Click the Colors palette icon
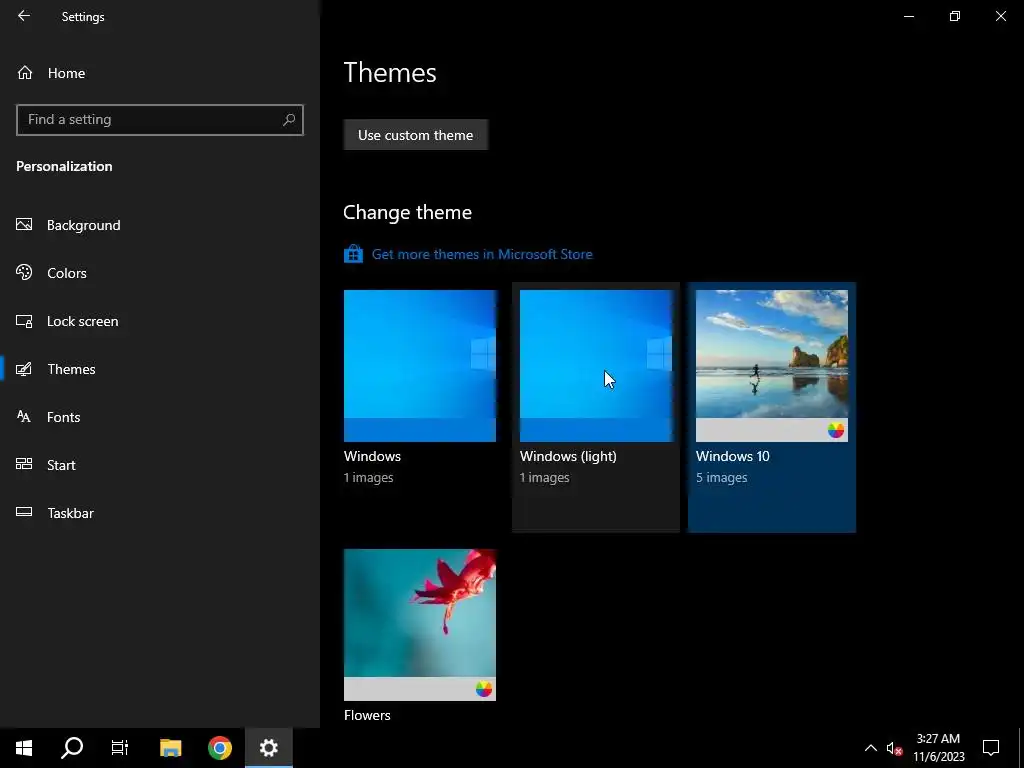 point(24,272)
